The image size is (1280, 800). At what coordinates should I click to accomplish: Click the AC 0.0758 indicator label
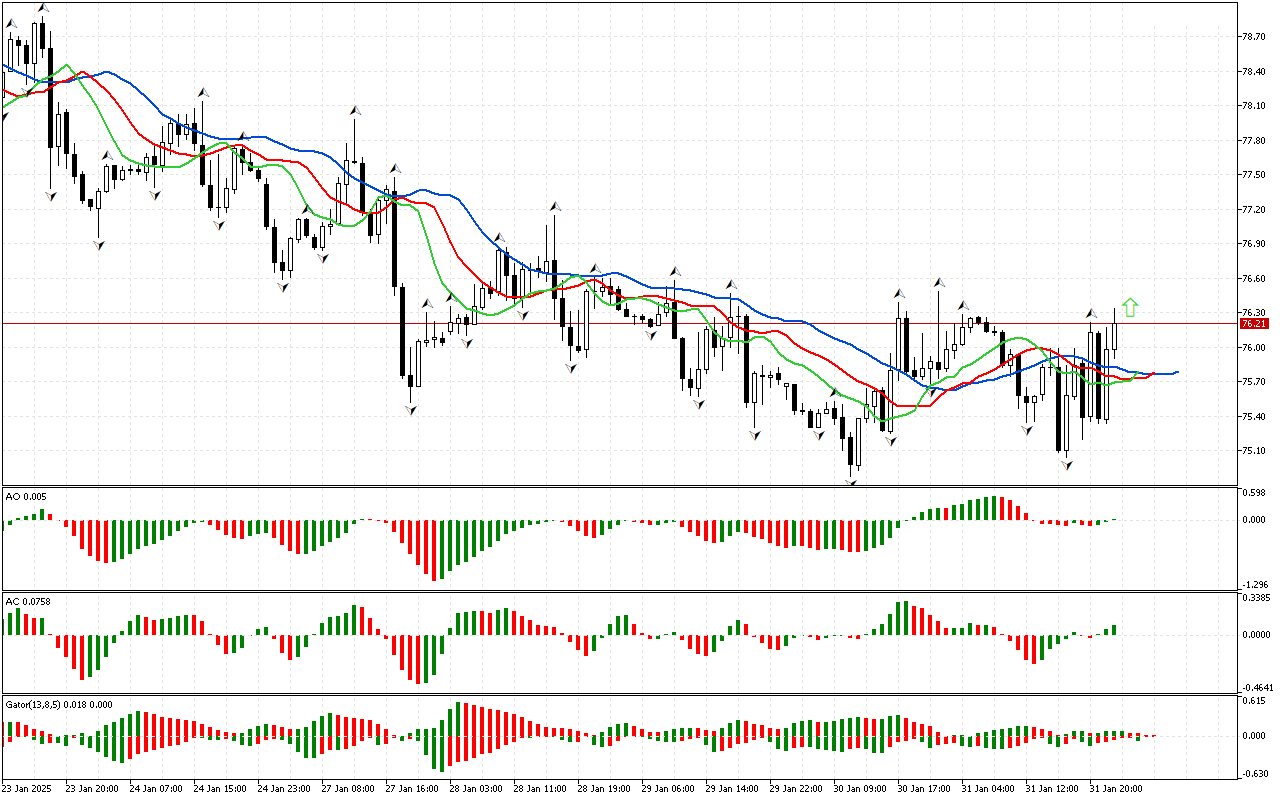[x=28, y=601]
